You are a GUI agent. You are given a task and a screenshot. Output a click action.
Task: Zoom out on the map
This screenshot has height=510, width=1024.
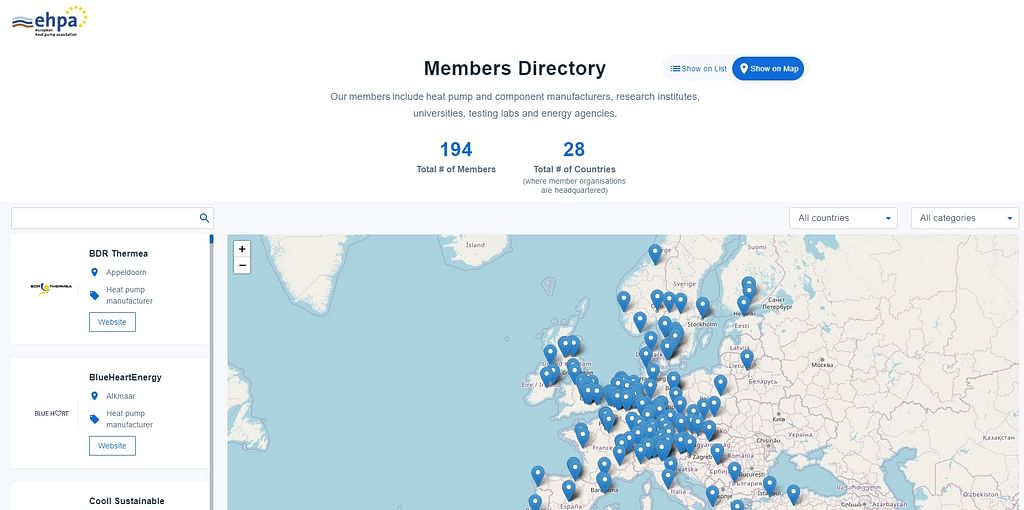point(242,265)
